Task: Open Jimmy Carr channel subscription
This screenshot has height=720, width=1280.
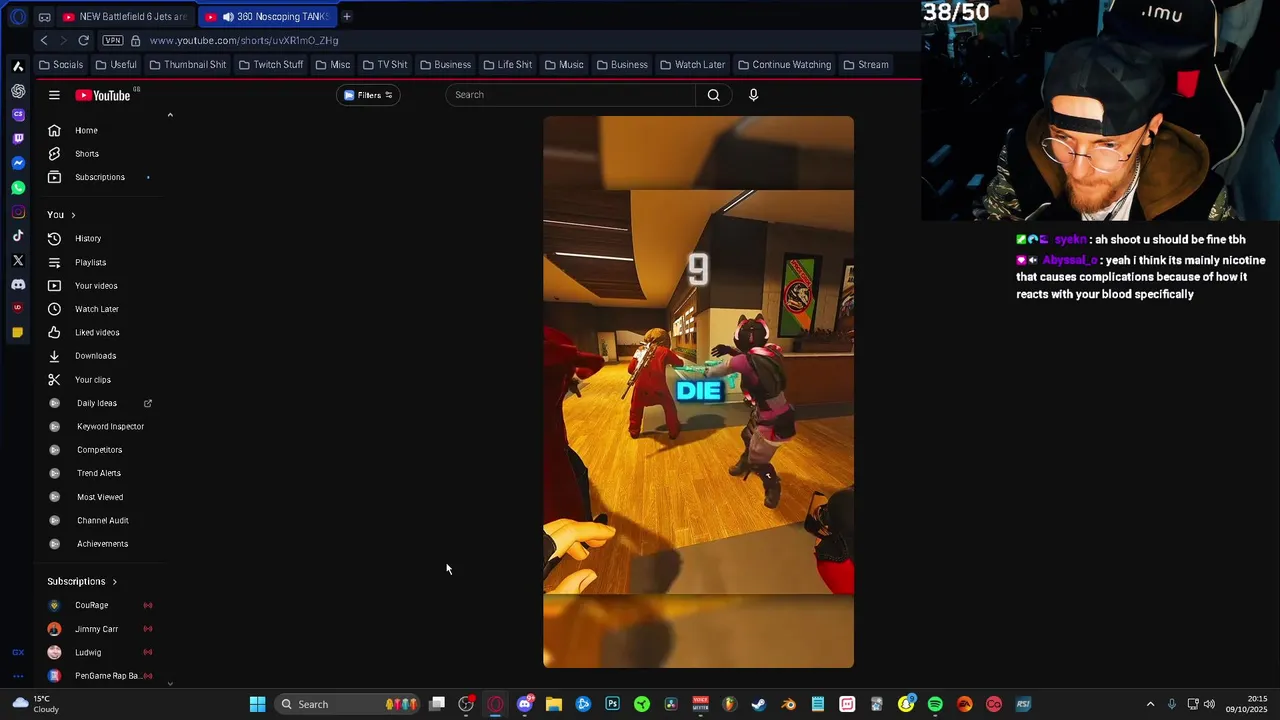Action: [x=96, y=629]
